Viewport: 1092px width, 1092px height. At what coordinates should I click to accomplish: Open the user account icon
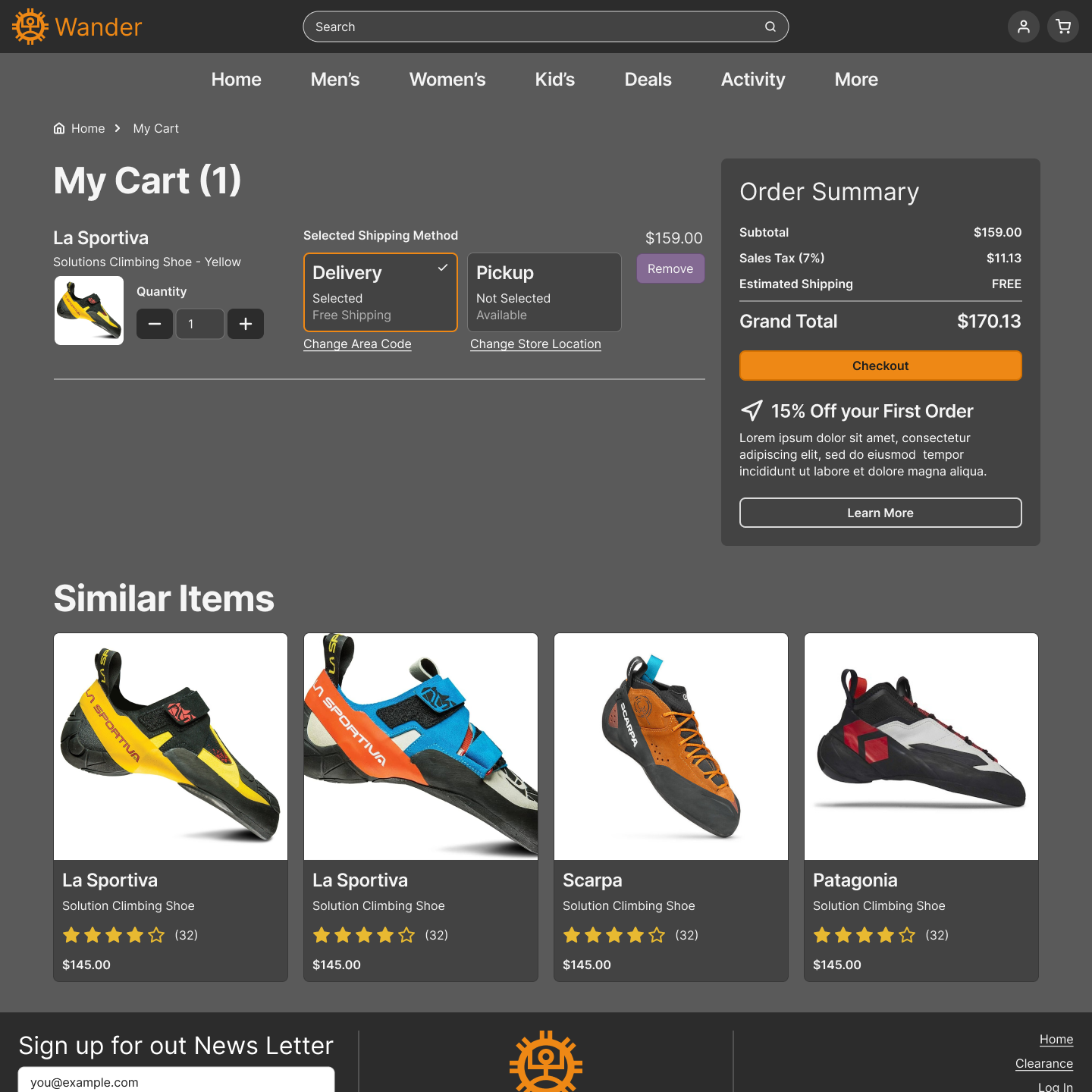1024,27
